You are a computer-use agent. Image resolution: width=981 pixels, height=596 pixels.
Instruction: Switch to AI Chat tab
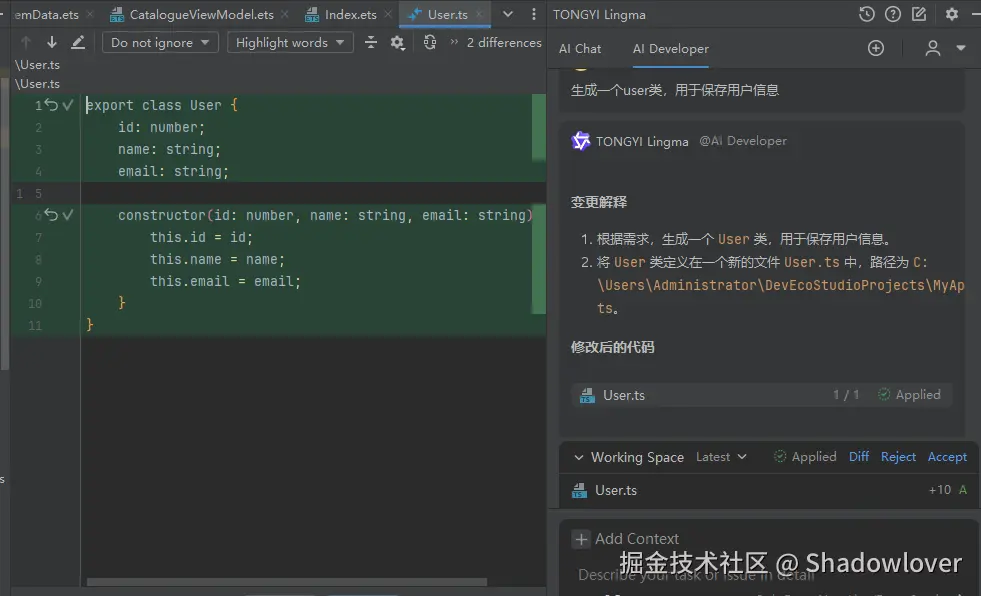click(x=579, y=49)
